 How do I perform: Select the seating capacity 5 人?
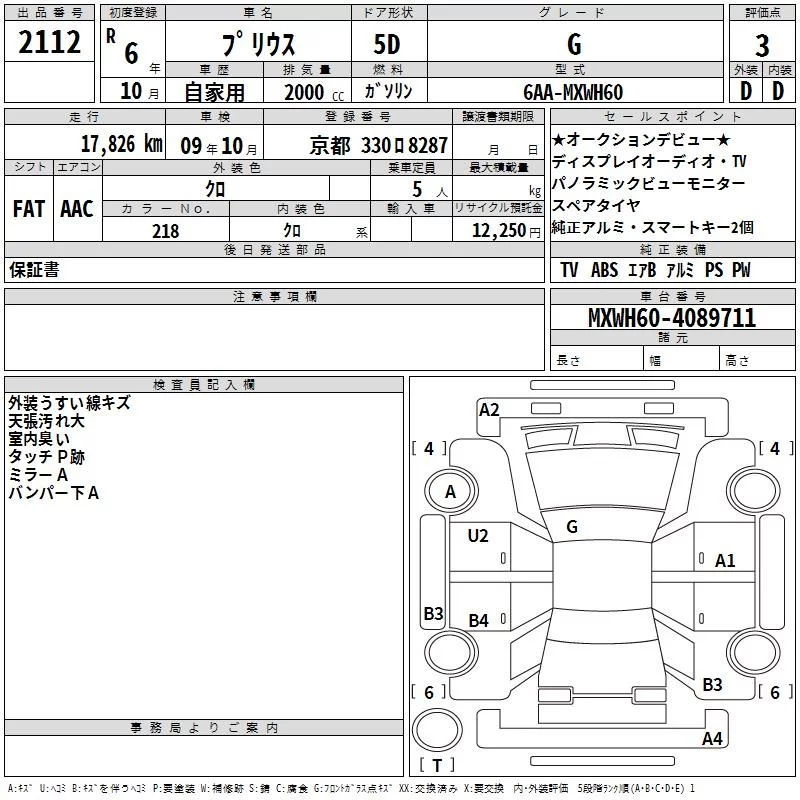pos(430,190)
